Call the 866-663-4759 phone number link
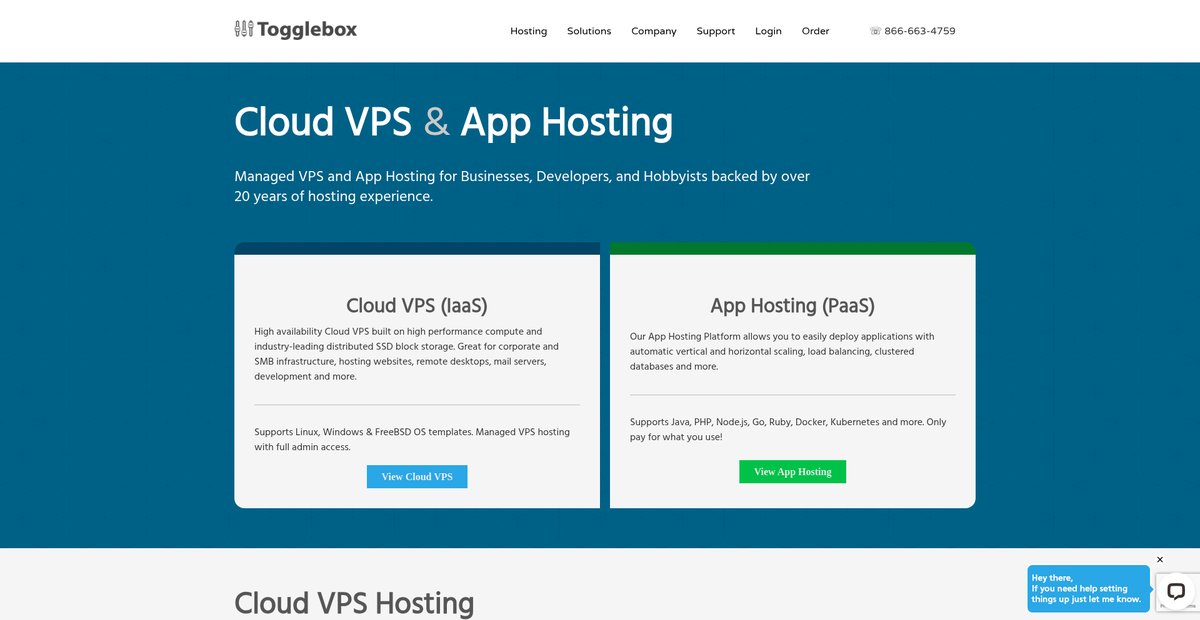Image resolution: width=1200 pixels, height=620 pixels. 913,31
